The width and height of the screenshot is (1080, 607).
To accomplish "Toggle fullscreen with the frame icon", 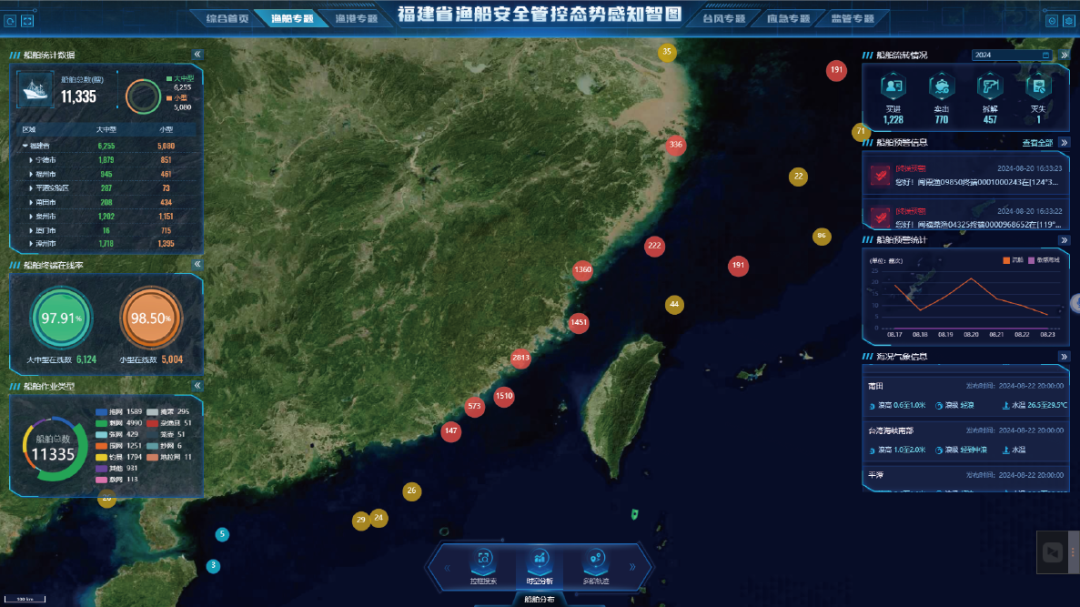I will click(x=27, y=20).
